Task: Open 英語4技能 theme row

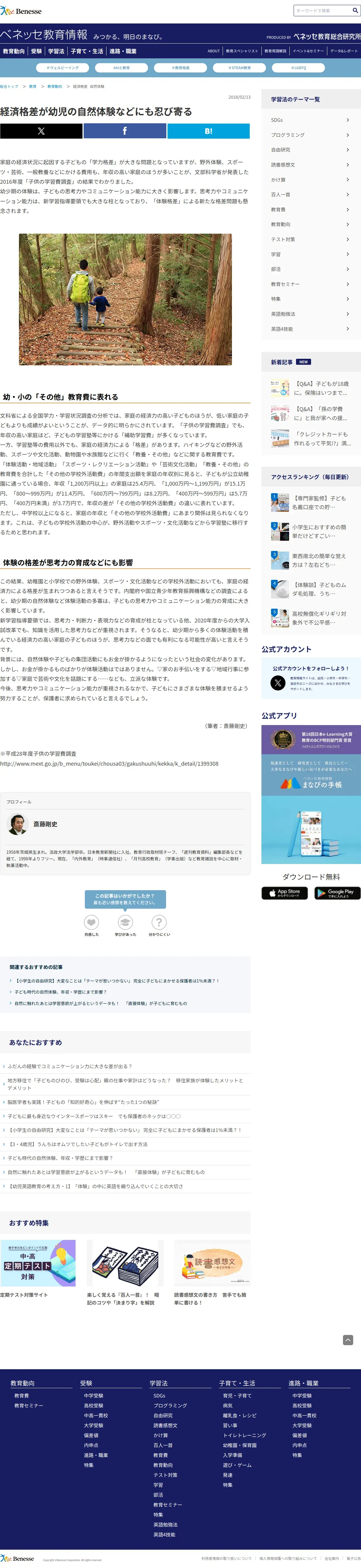Action: (x=310, y=329)
